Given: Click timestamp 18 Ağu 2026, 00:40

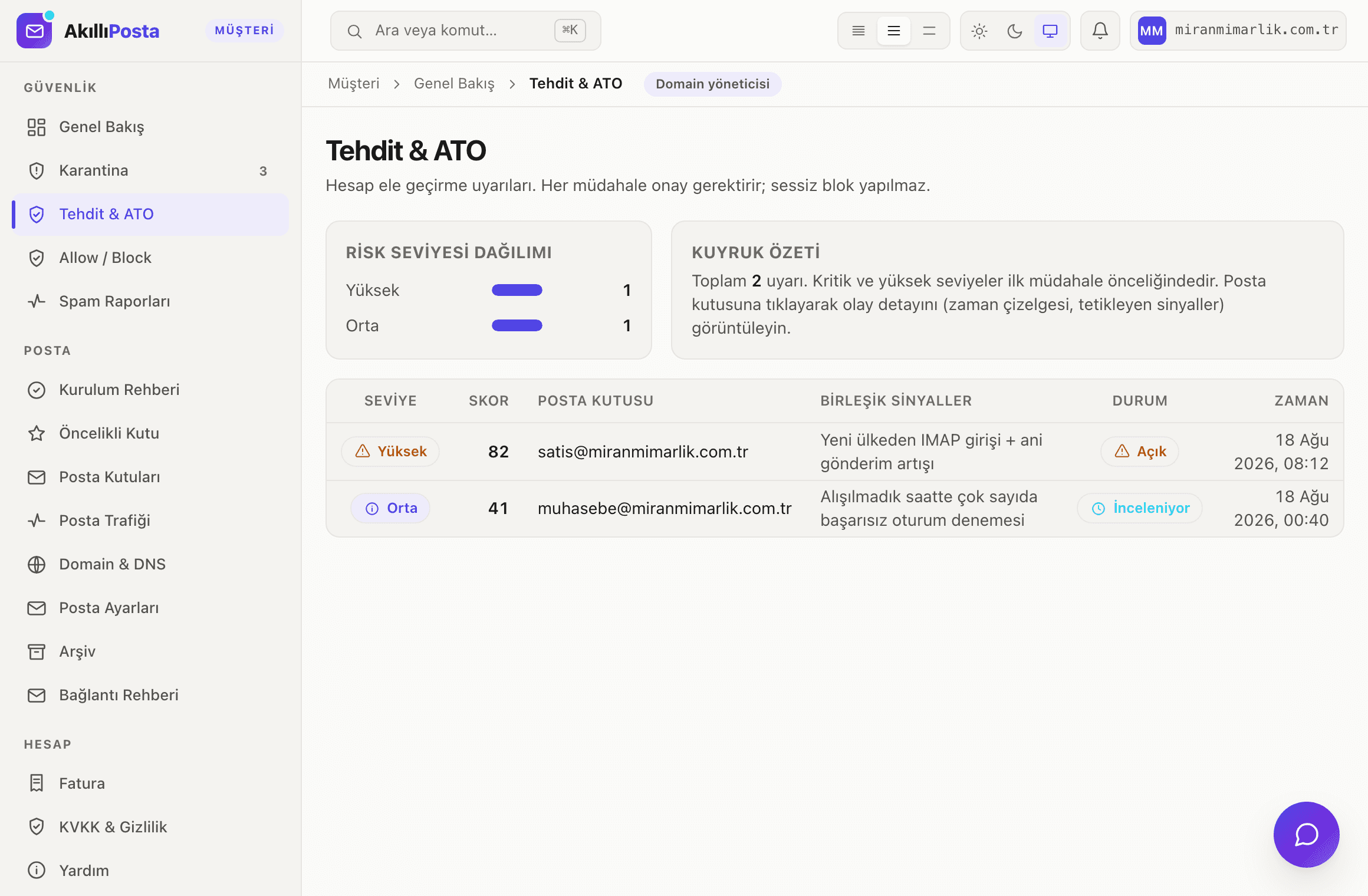Looking at the screenshot, I should 1281,508.
